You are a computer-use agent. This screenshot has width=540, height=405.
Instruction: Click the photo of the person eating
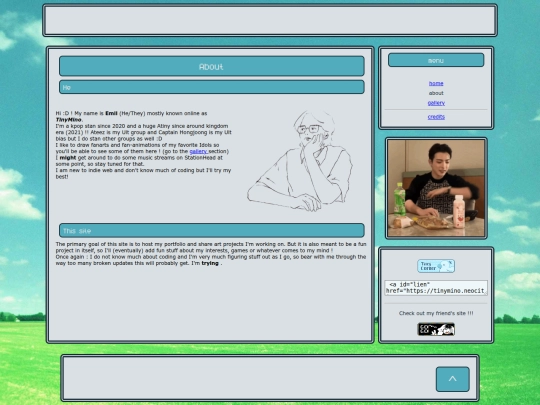[x=436, y=188]
